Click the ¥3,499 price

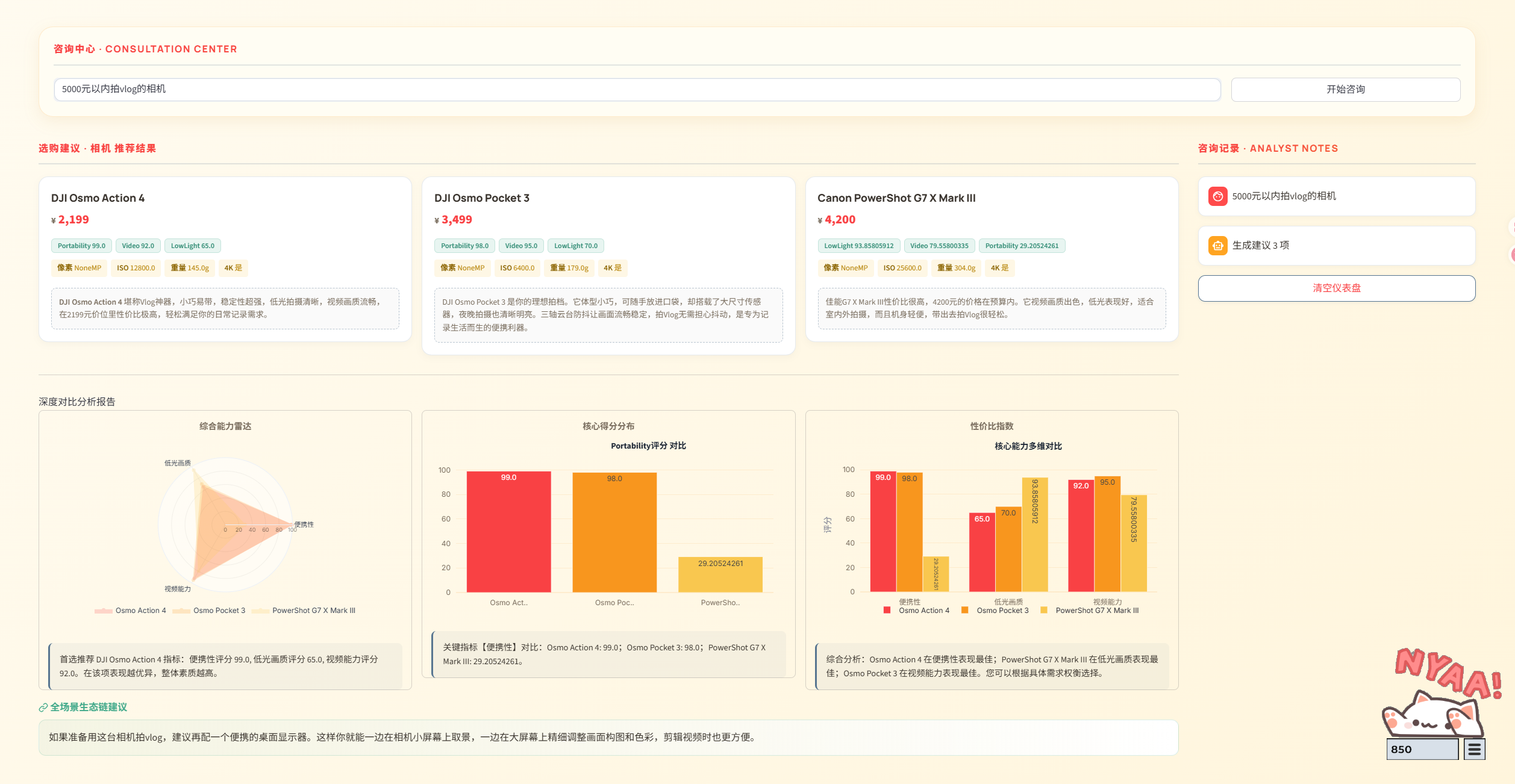coord(453,220)
